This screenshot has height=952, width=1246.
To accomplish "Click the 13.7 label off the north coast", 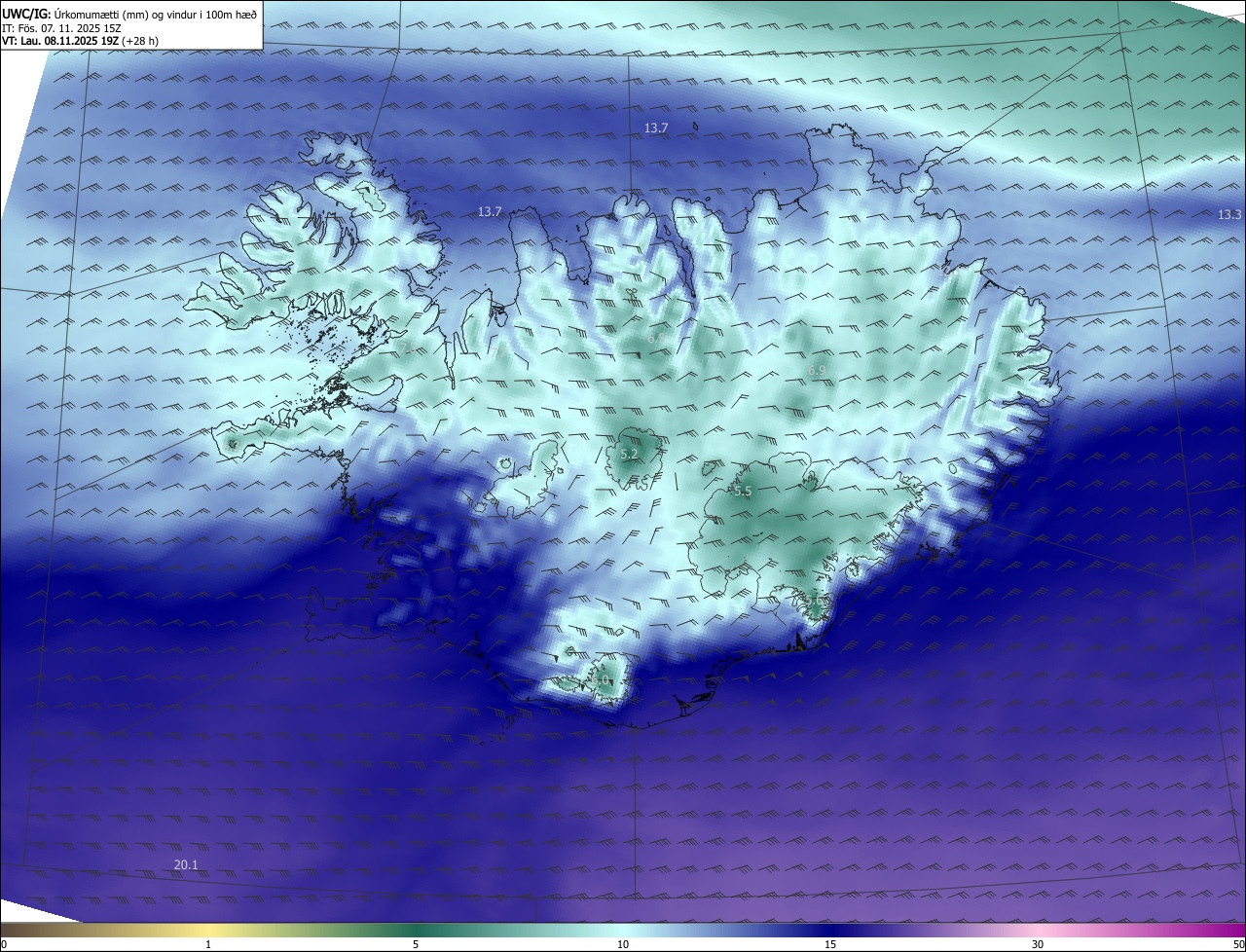I will pos(656,128).
